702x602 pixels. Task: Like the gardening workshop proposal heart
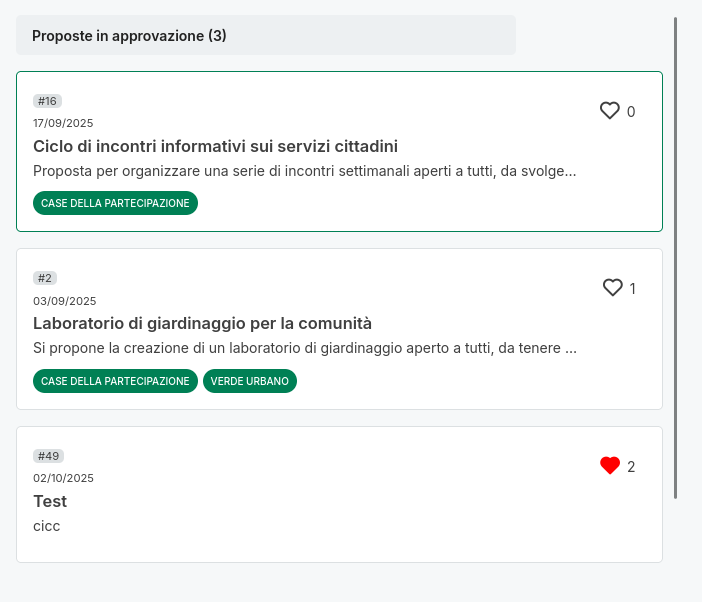(613, 288)
